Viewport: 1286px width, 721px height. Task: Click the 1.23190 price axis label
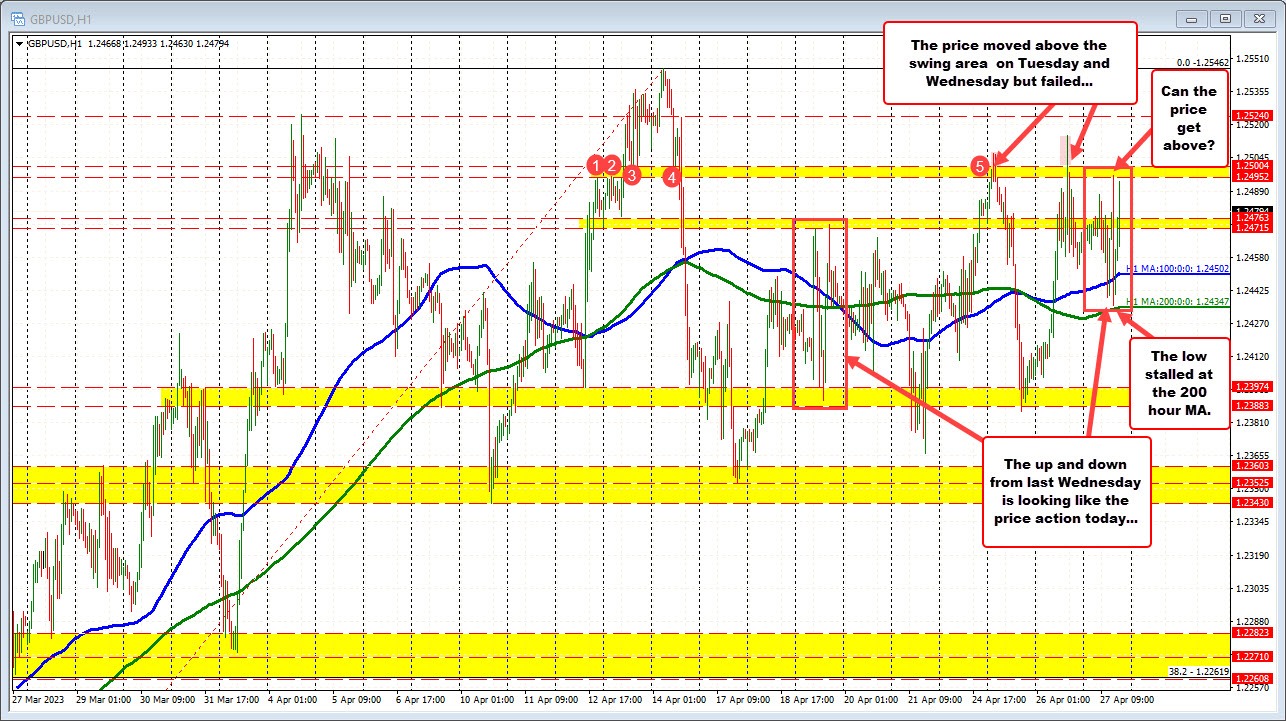click(1254, 555)
